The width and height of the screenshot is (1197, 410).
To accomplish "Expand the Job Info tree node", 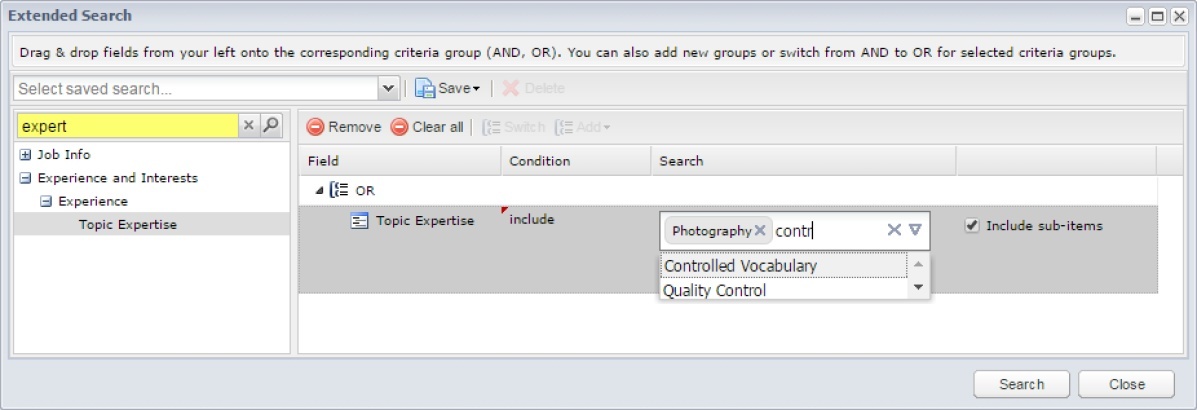I will (26, 154).
